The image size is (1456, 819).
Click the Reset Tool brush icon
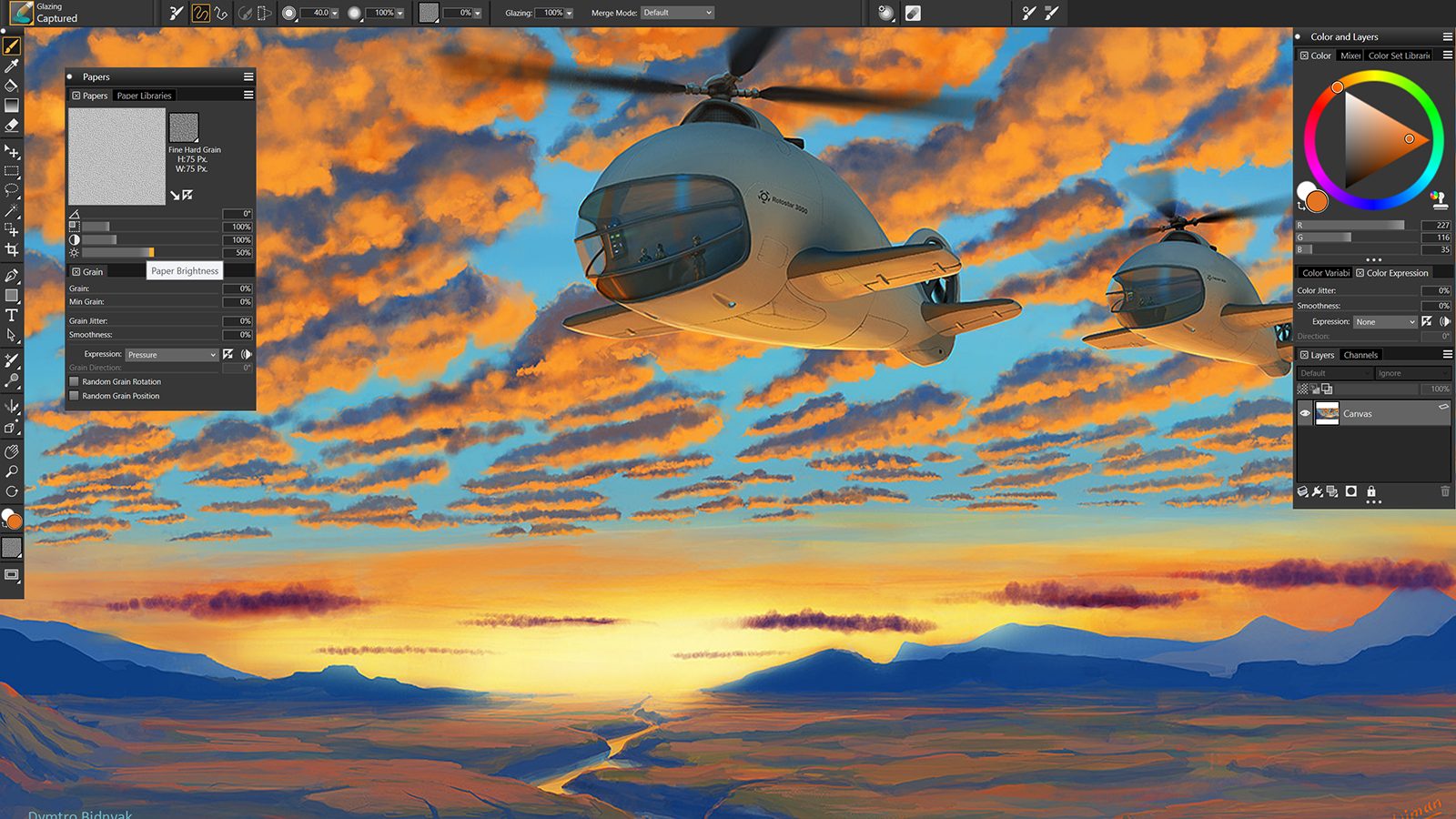[177, 13]
